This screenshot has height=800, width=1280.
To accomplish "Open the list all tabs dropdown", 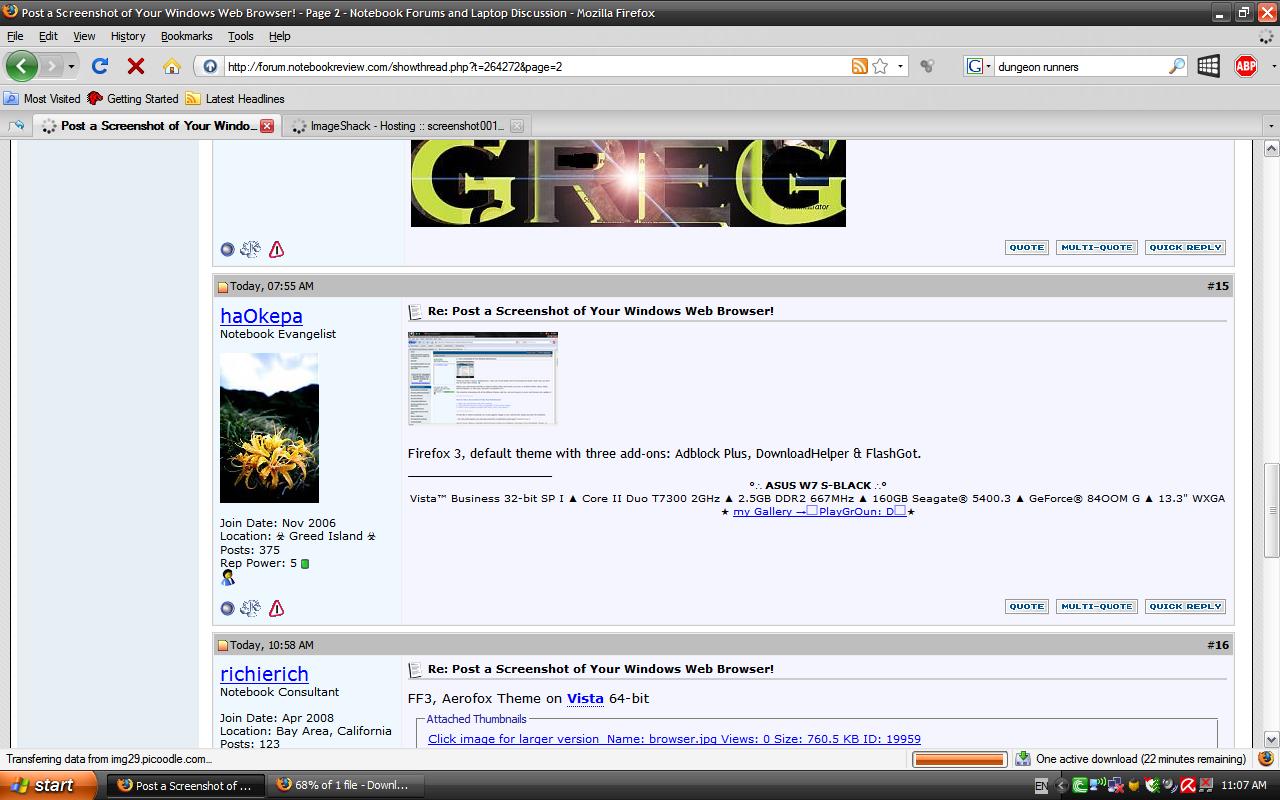I will (1271, 126).
